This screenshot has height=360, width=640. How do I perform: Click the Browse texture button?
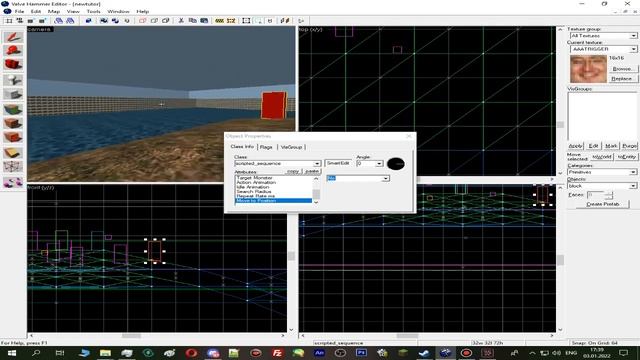click(x=623, y=69)
